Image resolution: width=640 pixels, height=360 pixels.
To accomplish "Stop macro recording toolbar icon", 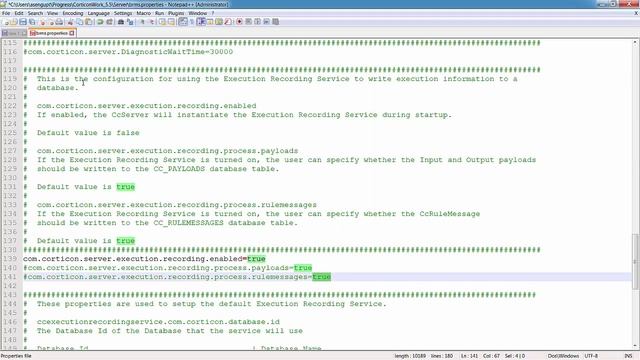I will [248, 22].
